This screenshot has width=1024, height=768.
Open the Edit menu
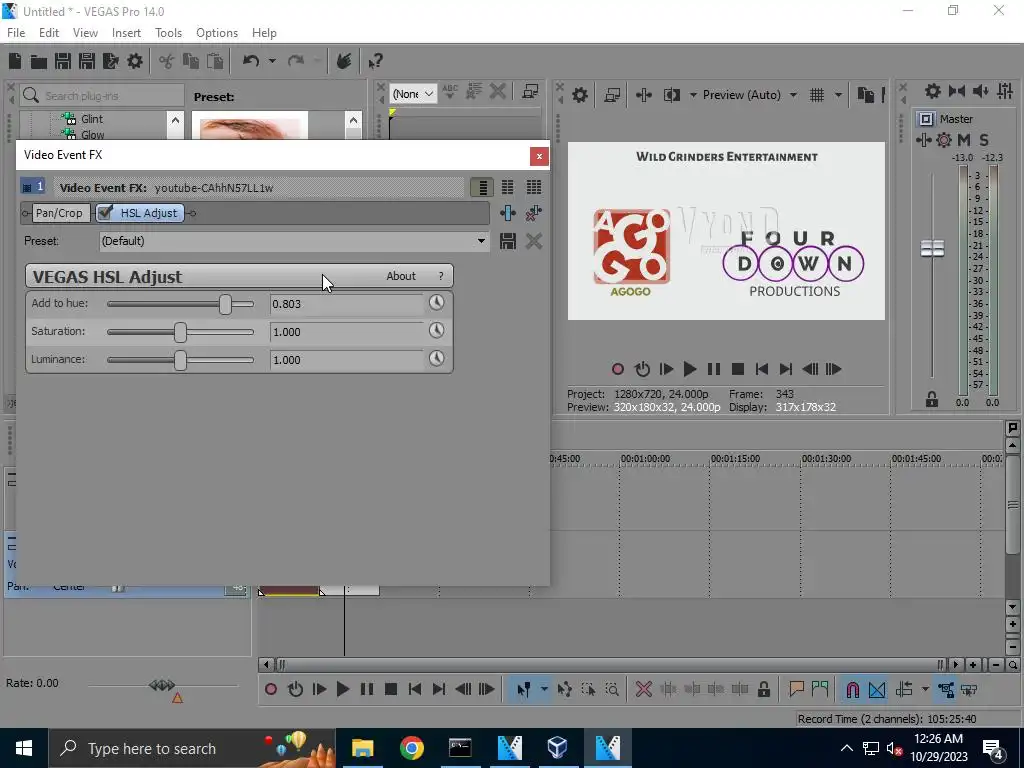[x=49, y=33]
